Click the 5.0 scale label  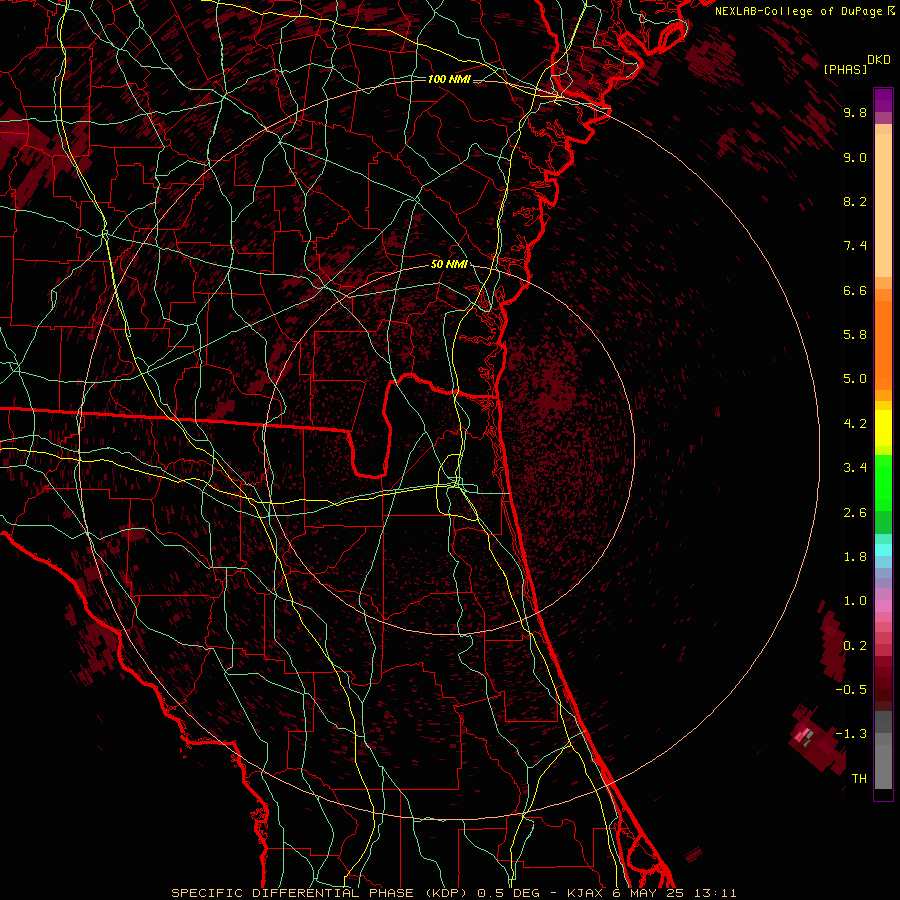pos(855,379)
